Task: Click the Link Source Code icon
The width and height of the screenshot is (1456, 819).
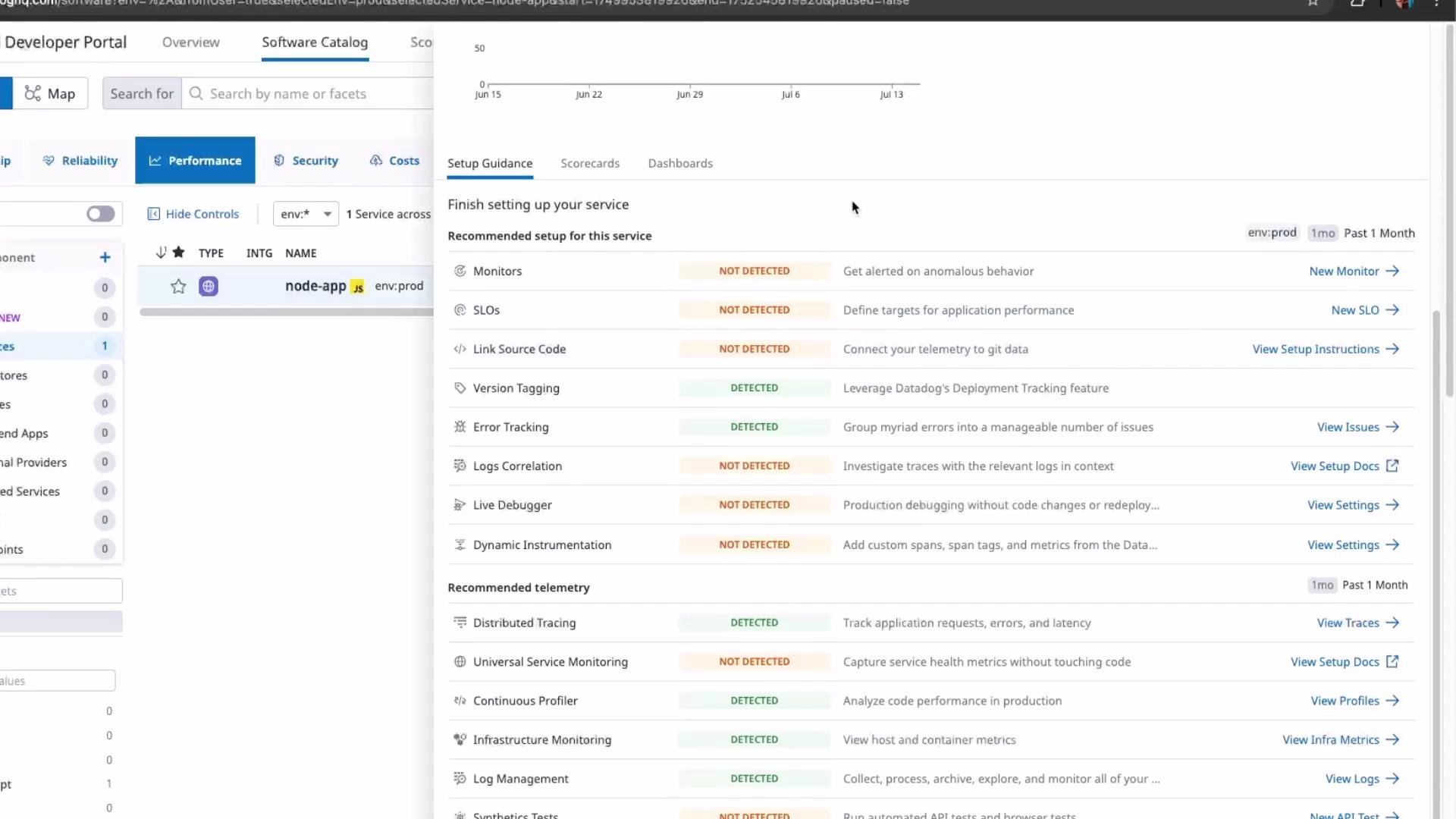Action: (x=460, y=349)
